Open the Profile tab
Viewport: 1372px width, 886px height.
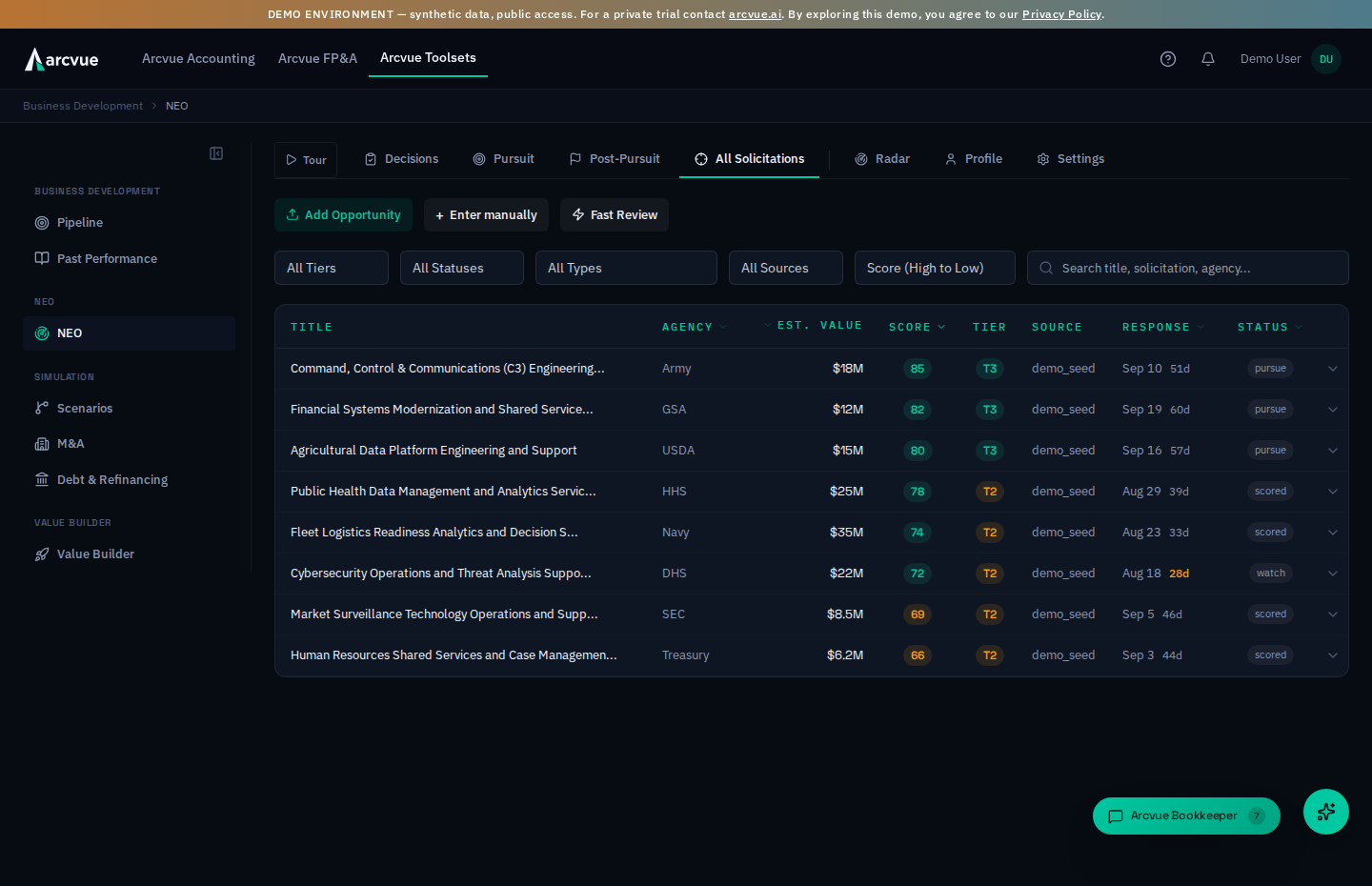[974, 159]
